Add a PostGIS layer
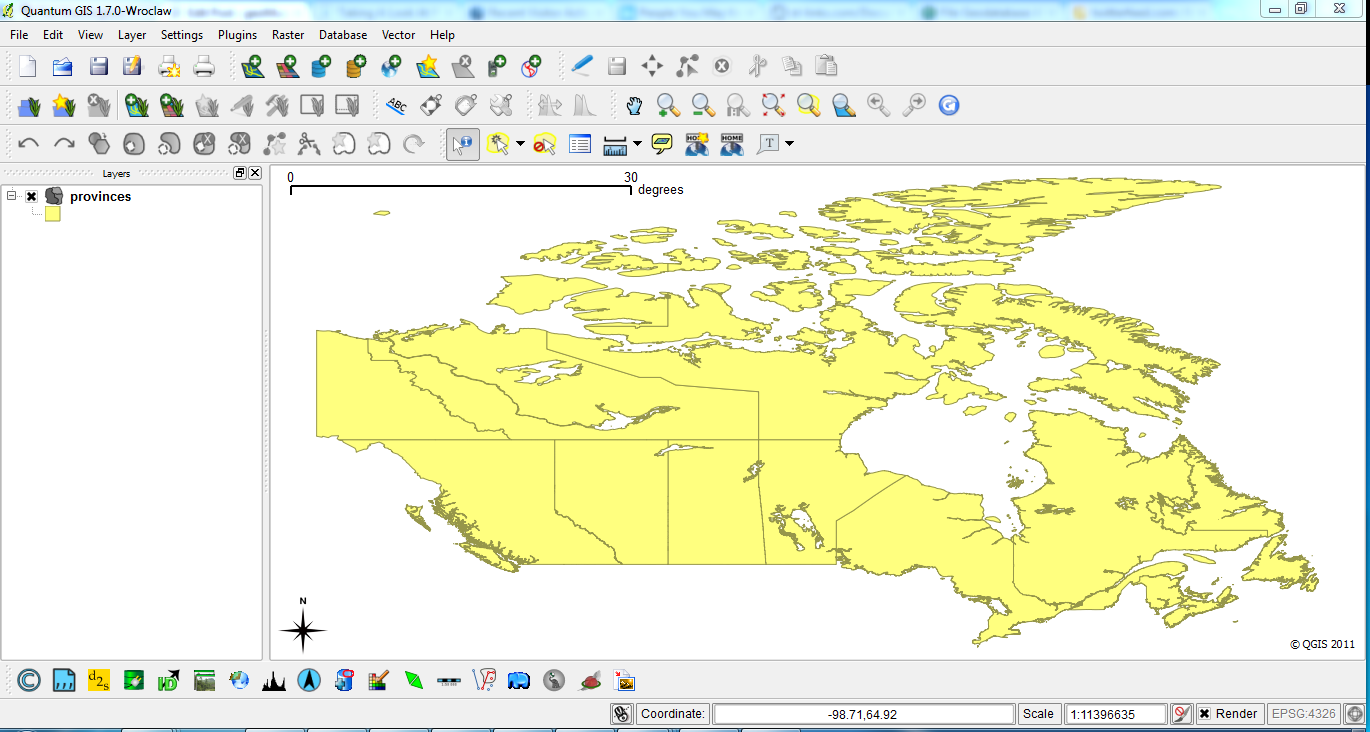The height and width of the screenshot is (732, 1370). (x=321, y=67)
